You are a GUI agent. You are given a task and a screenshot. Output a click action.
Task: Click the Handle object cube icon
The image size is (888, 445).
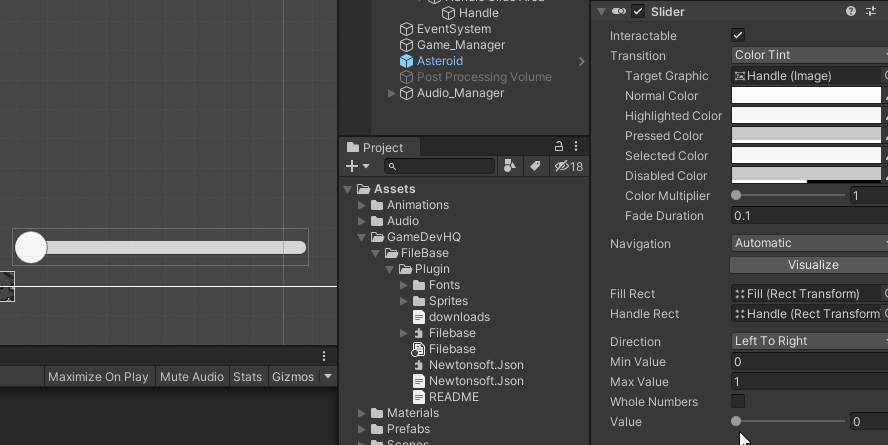point(449,13)
